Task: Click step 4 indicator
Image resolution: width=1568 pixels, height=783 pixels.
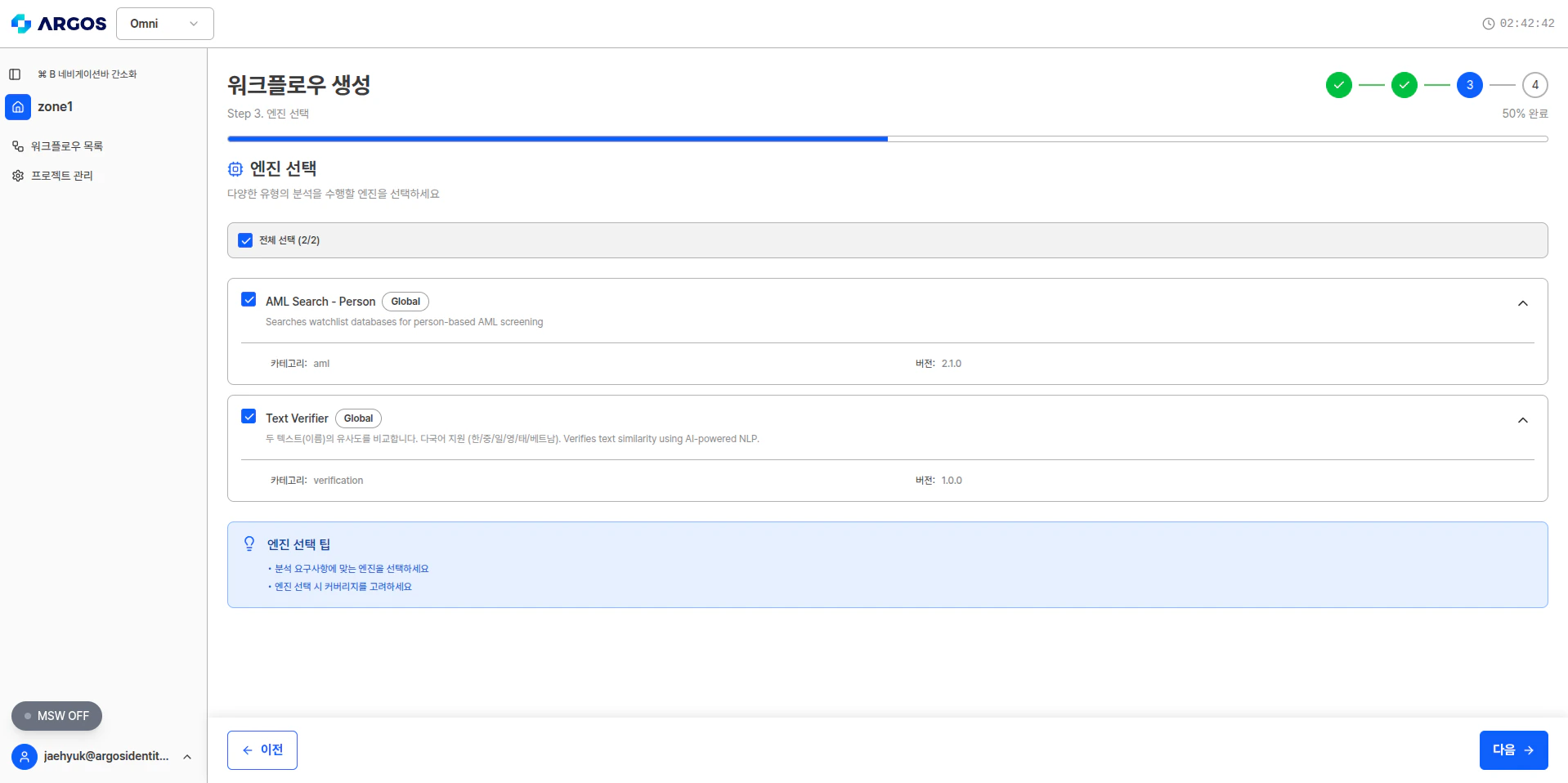Action: coord(1535,85)
